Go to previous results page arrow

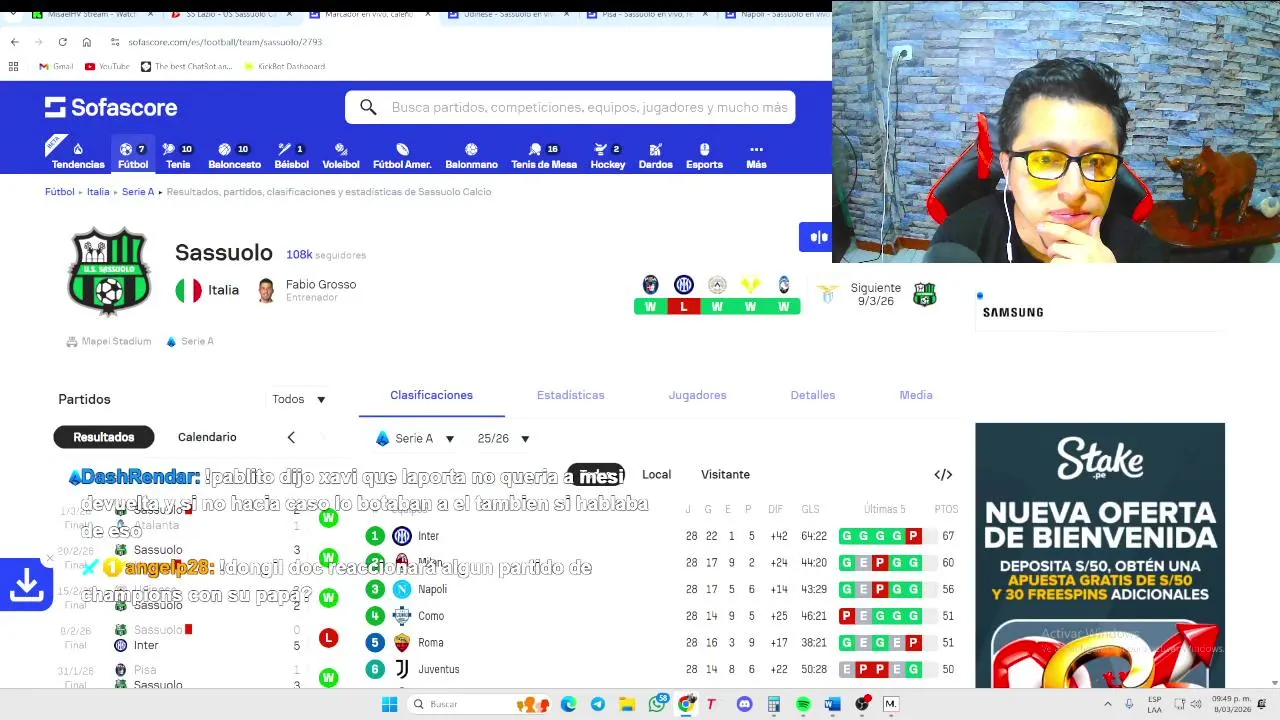(291, 437)
